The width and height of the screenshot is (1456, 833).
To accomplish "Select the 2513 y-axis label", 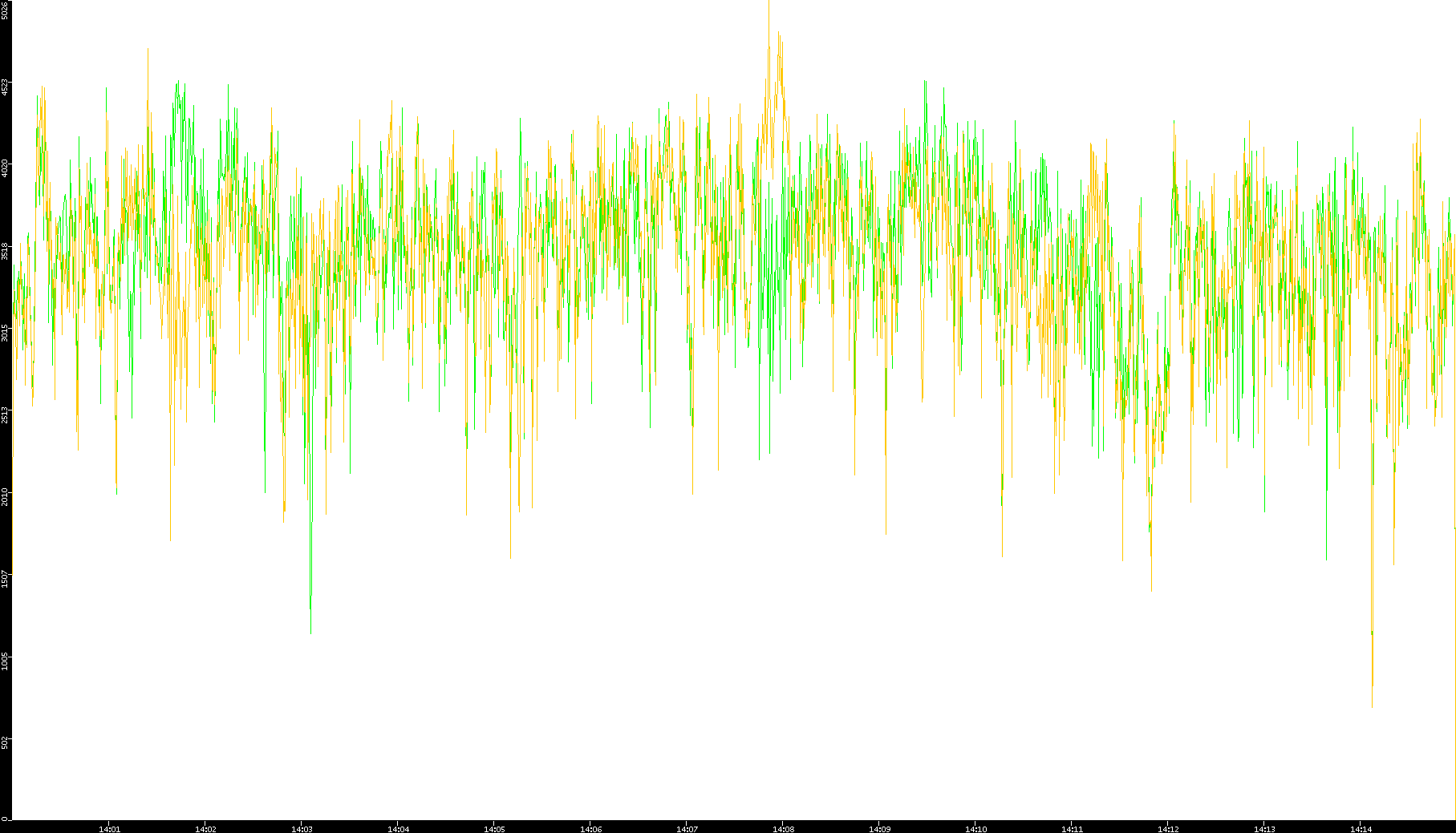I will 5,414.
